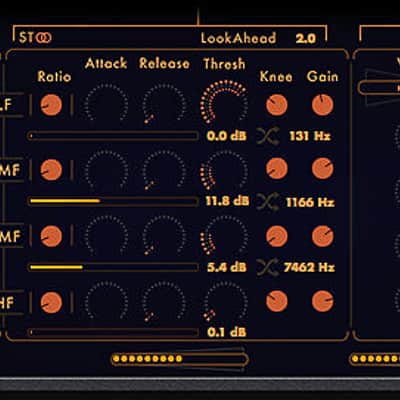Click the 131 Hz crossover frequency value
400x400 pixels.
point(310,136)
